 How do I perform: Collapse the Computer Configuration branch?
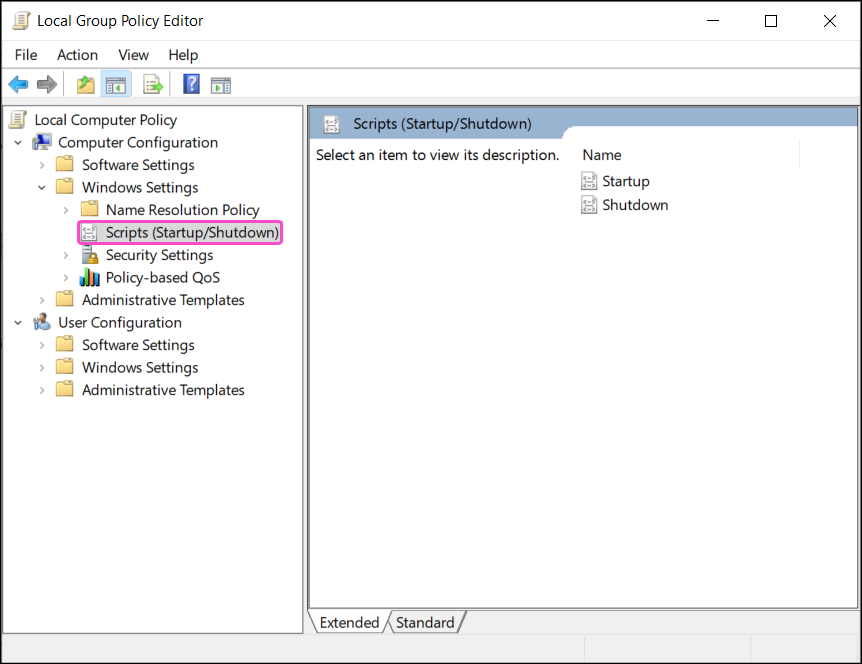pos(18,142)
